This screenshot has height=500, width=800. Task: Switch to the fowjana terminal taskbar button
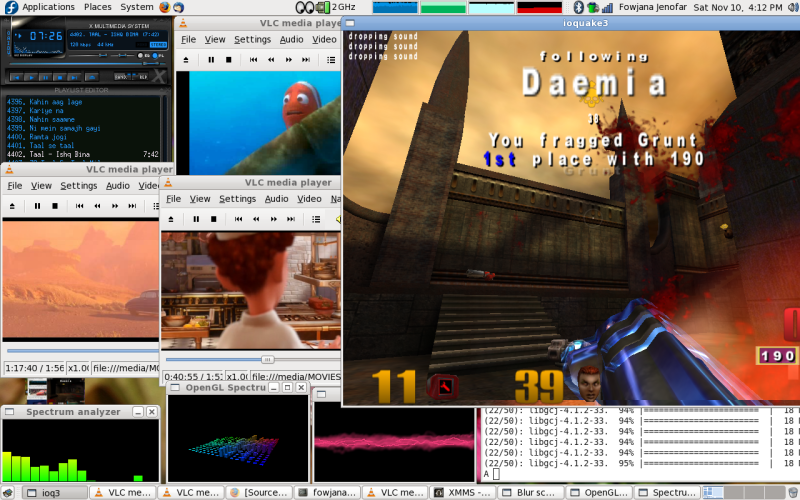pos(328,493)
